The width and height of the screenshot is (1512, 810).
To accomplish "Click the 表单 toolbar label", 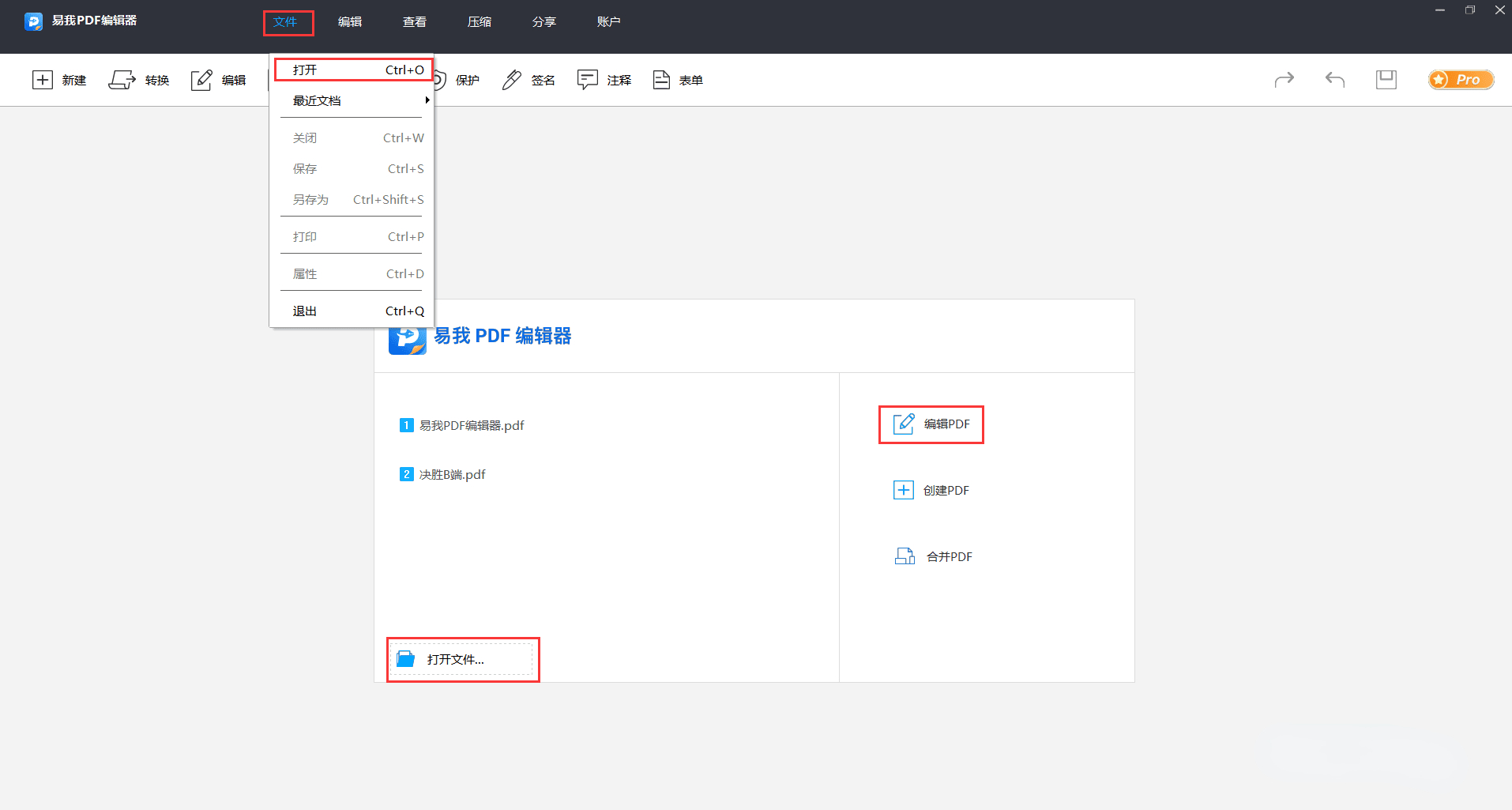I will point(691,81).
